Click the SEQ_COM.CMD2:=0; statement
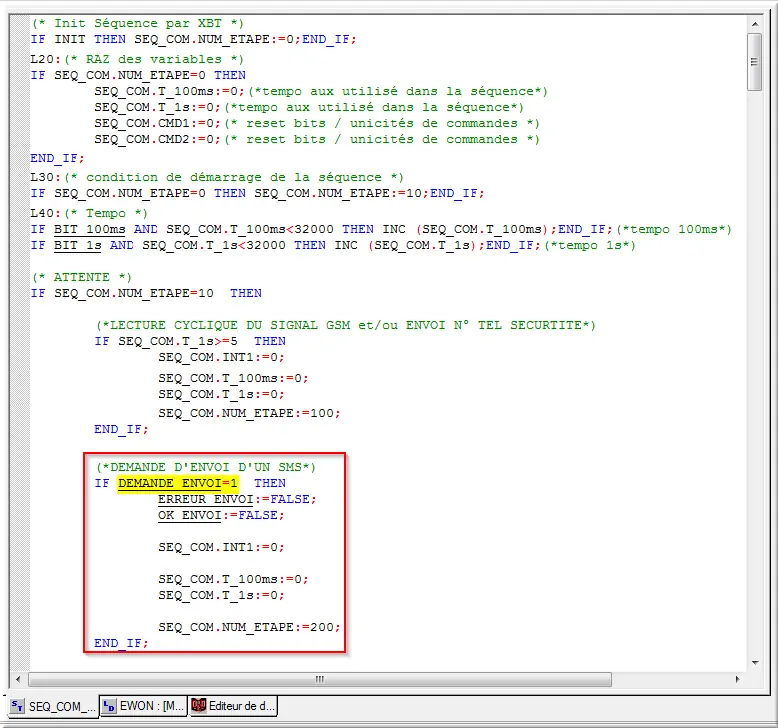 click(157, 139)
